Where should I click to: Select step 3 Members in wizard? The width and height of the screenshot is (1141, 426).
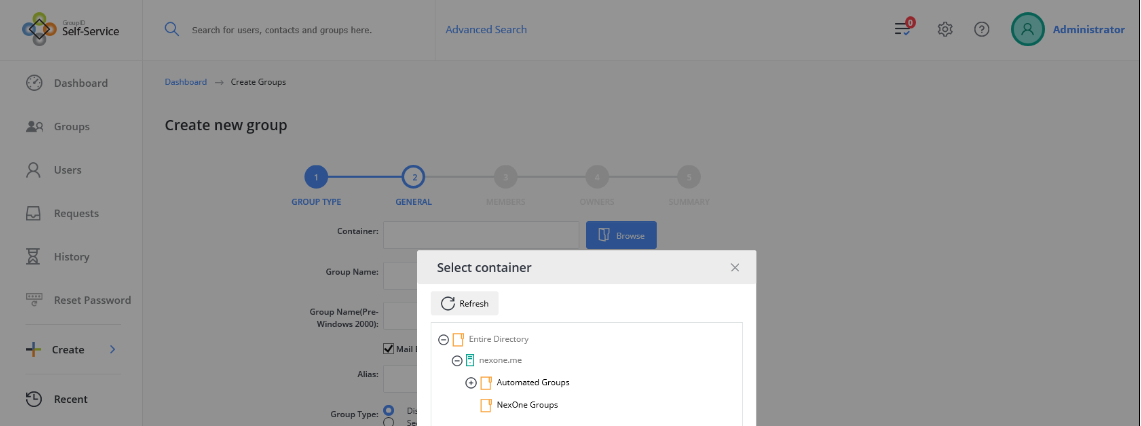tap(505, 177)
